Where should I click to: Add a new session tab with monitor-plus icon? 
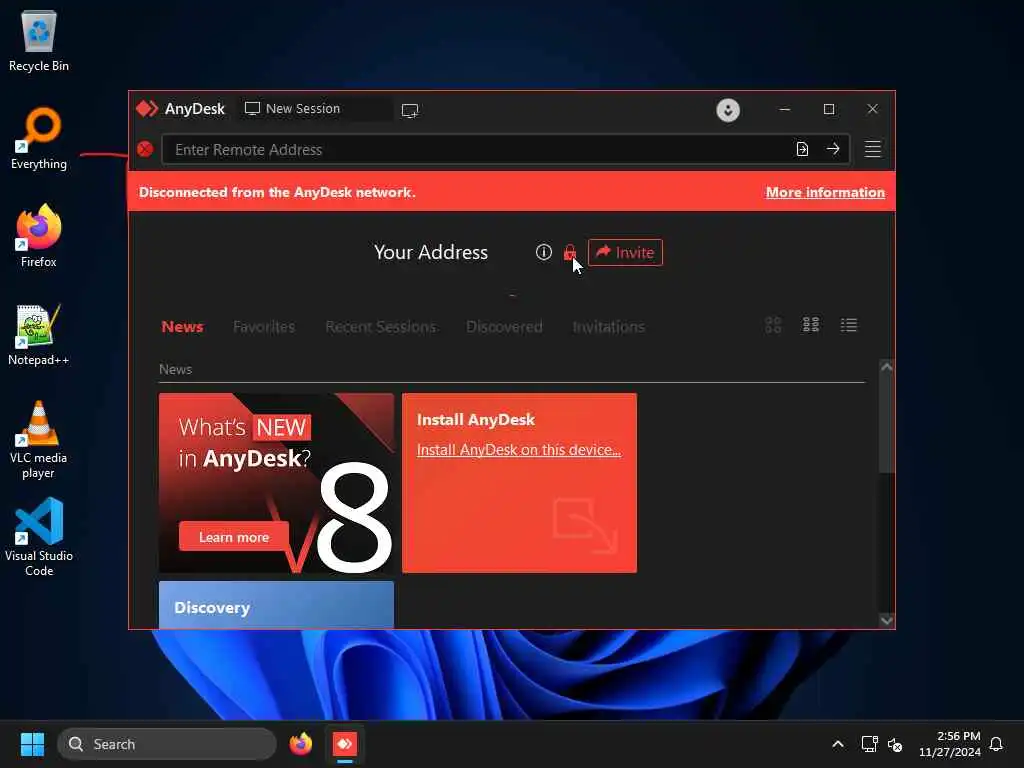pos(410,110)
